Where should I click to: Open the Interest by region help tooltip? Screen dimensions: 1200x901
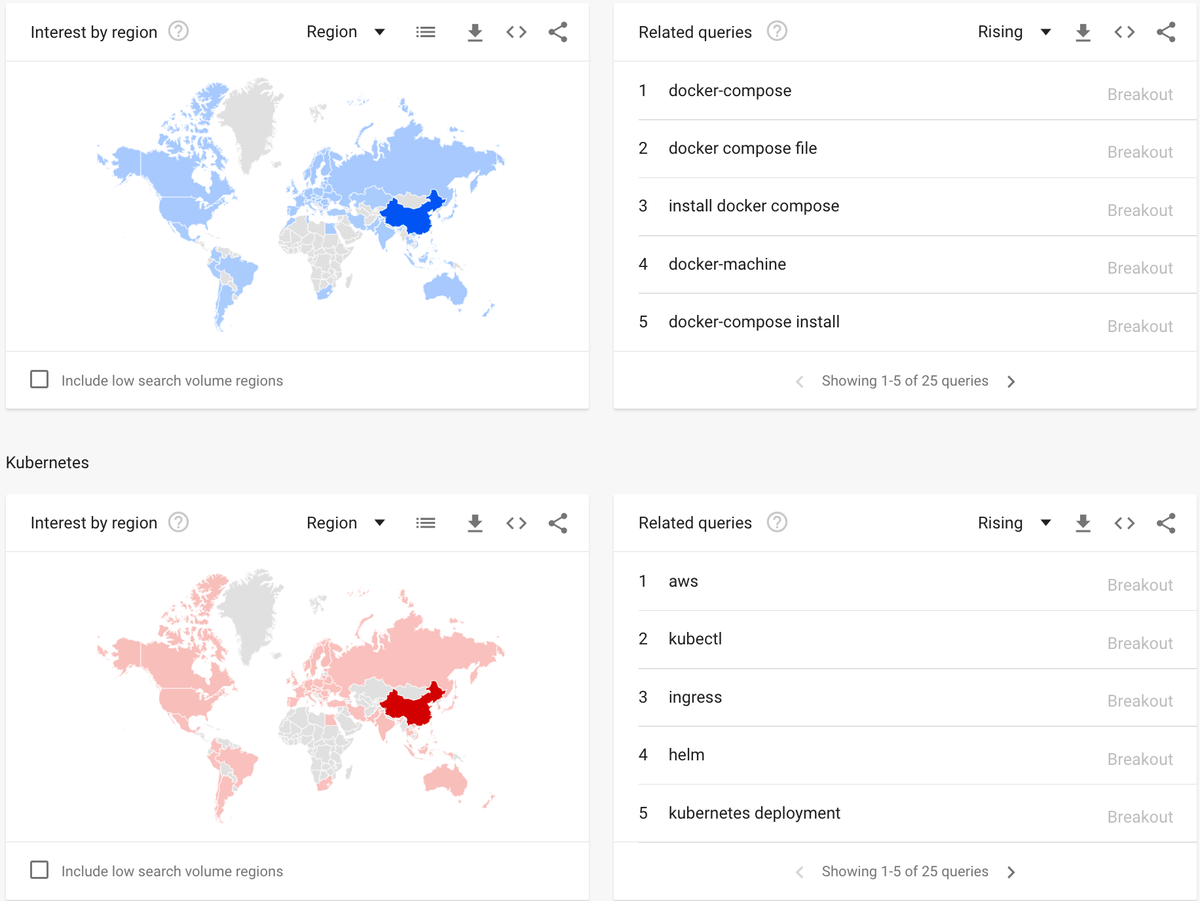pos(178,31)
